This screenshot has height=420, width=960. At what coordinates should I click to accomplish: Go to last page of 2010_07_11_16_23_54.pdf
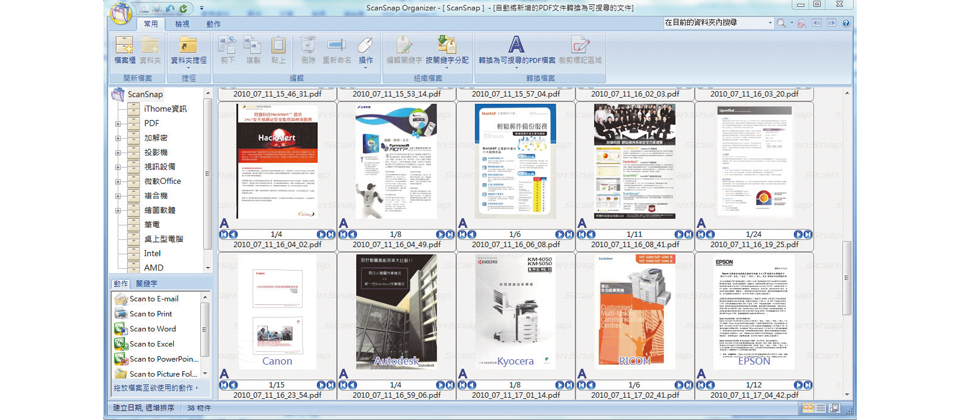click(331, 385)
